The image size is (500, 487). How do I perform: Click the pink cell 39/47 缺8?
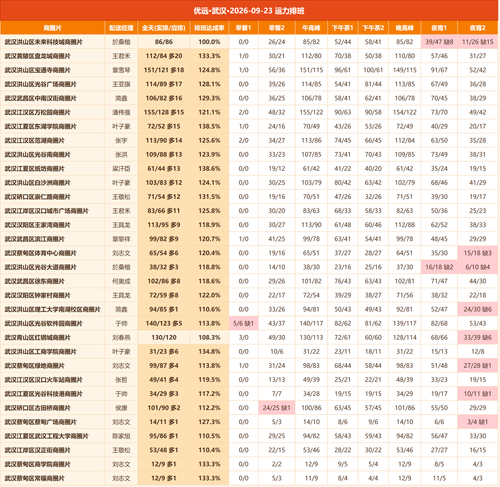coord(439,42)
